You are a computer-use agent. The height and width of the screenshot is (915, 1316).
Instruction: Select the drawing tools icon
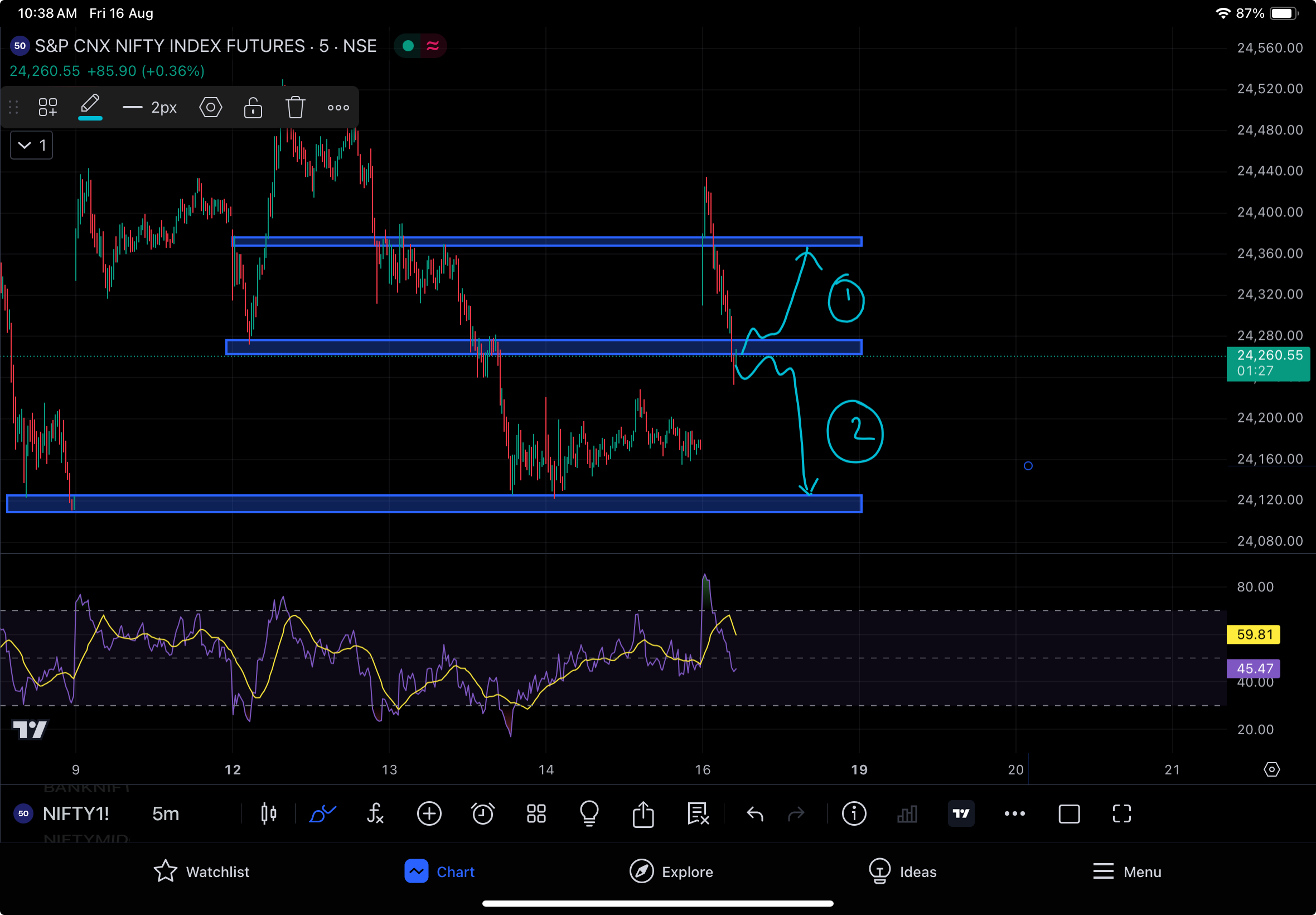tap(322, 813)
